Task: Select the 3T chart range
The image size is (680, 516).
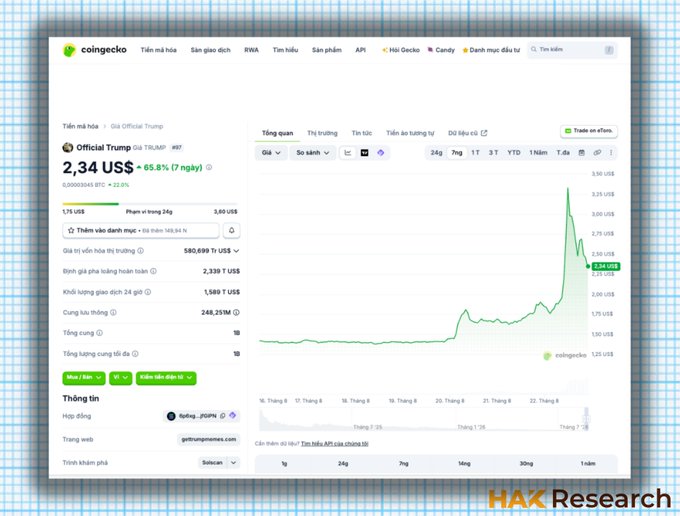Action: (x=494, y=153)
